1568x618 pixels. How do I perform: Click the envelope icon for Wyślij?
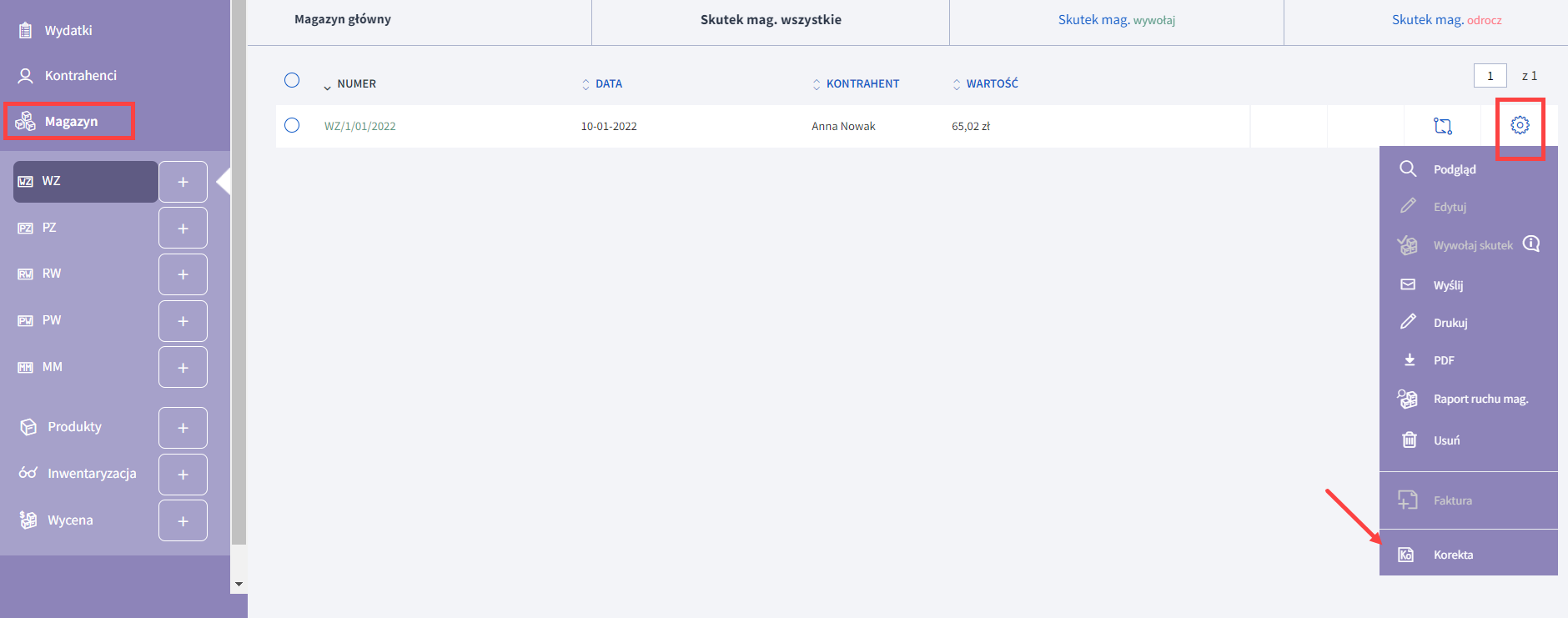(x=1408, y=284)
